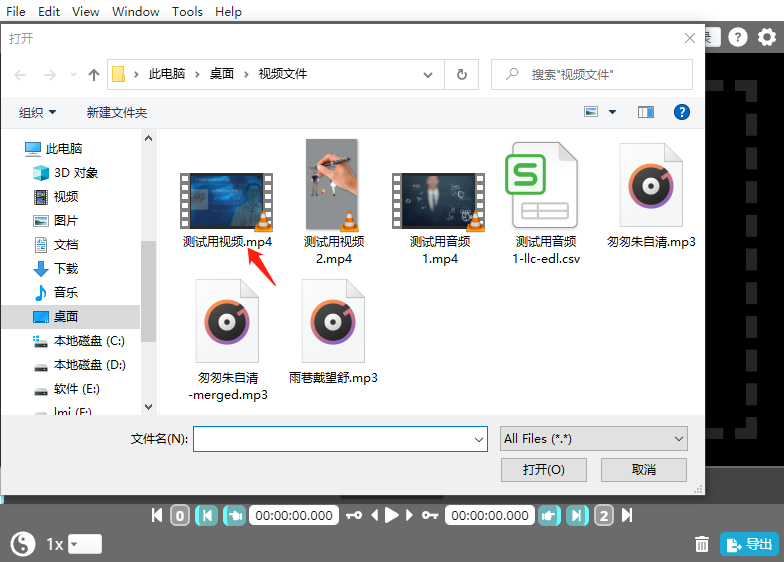Play the video

click(x=392, y=516)
